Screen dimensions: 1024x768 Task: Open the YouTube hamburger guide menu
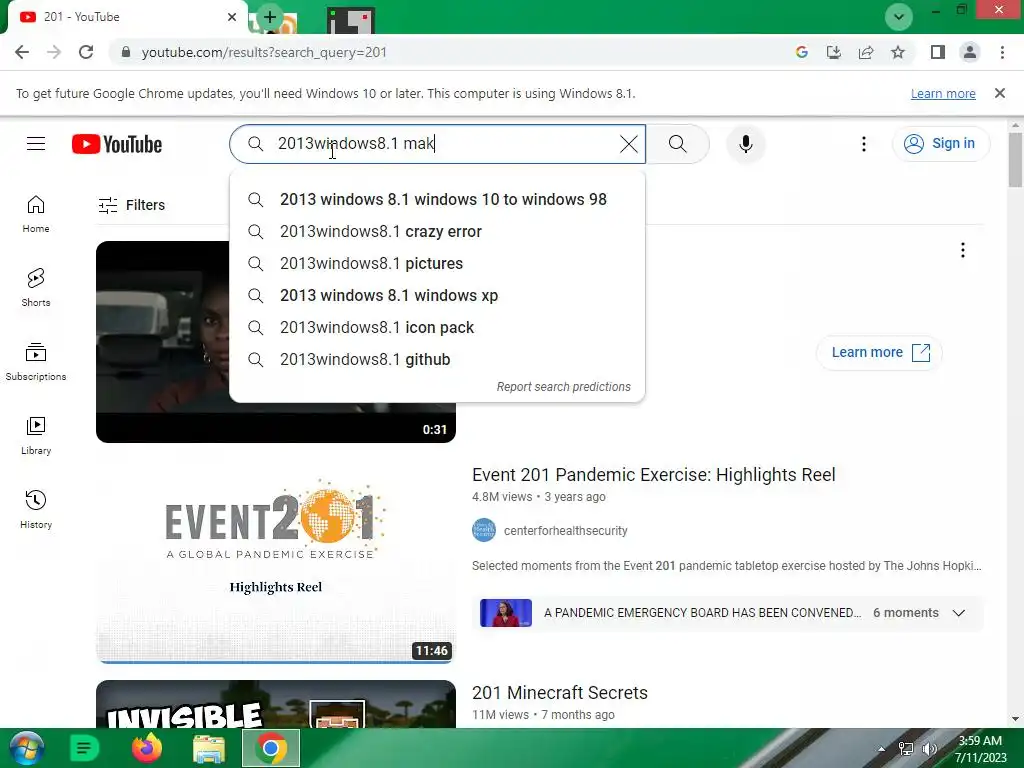click(x=36, y=144)
